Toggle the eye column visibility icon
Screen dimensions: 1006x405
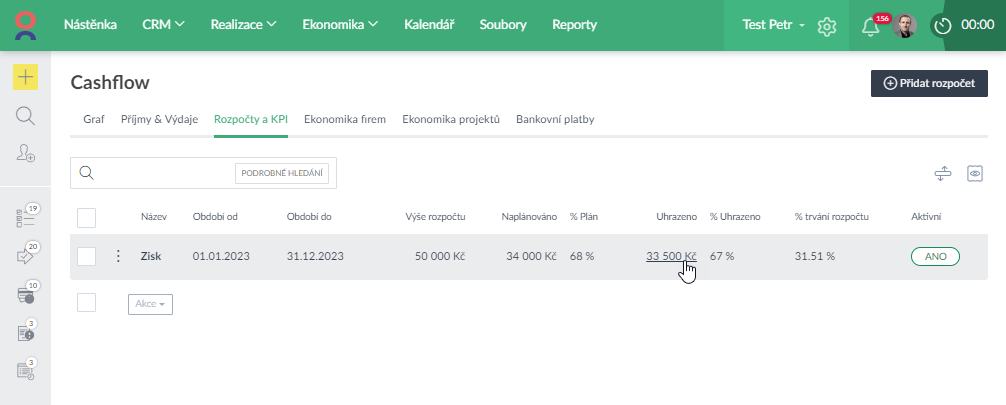pyautogui.click(x=975, y=173)
